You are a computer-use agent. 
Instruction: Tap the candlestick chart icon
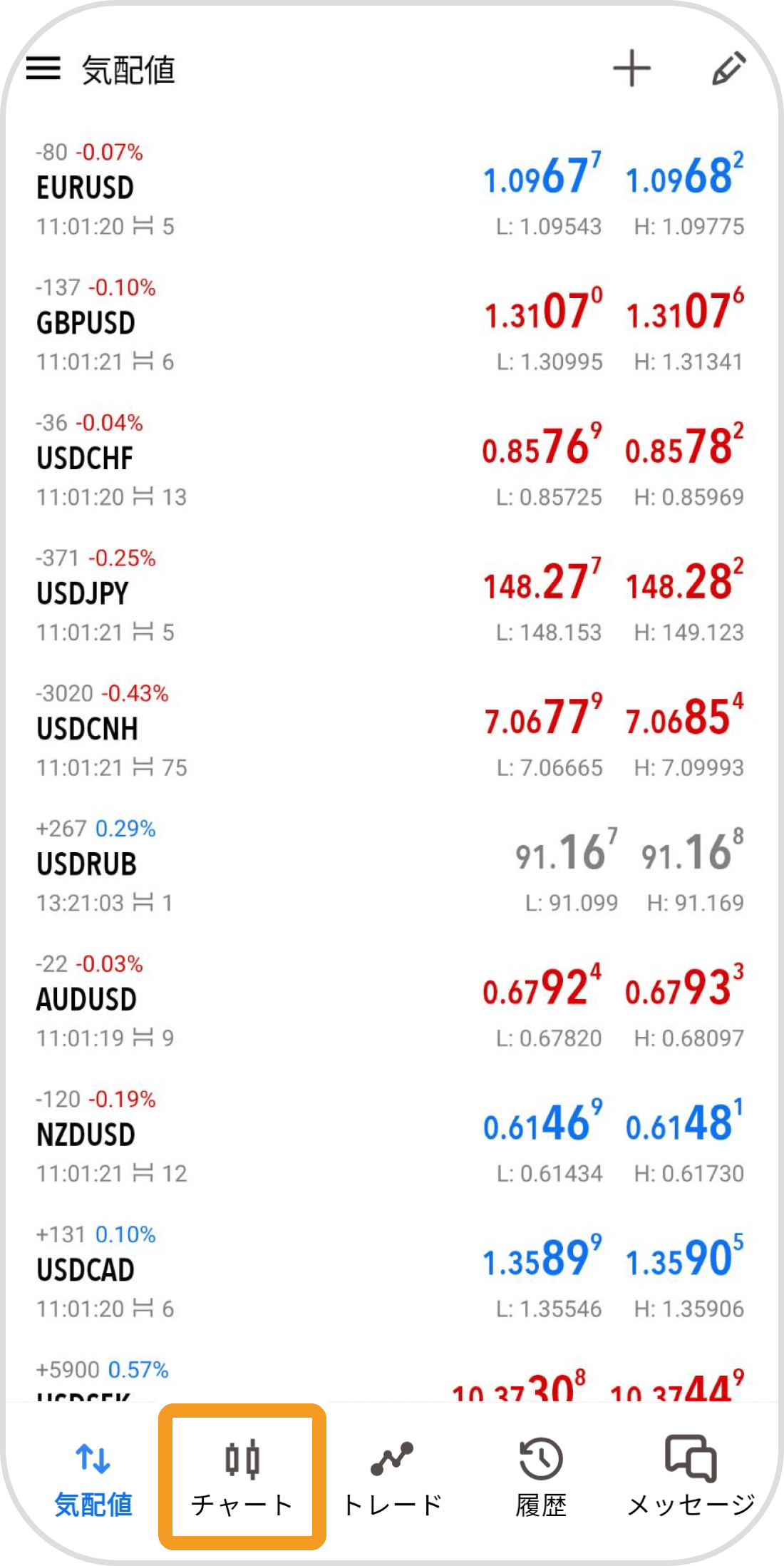pos(242,1458)
